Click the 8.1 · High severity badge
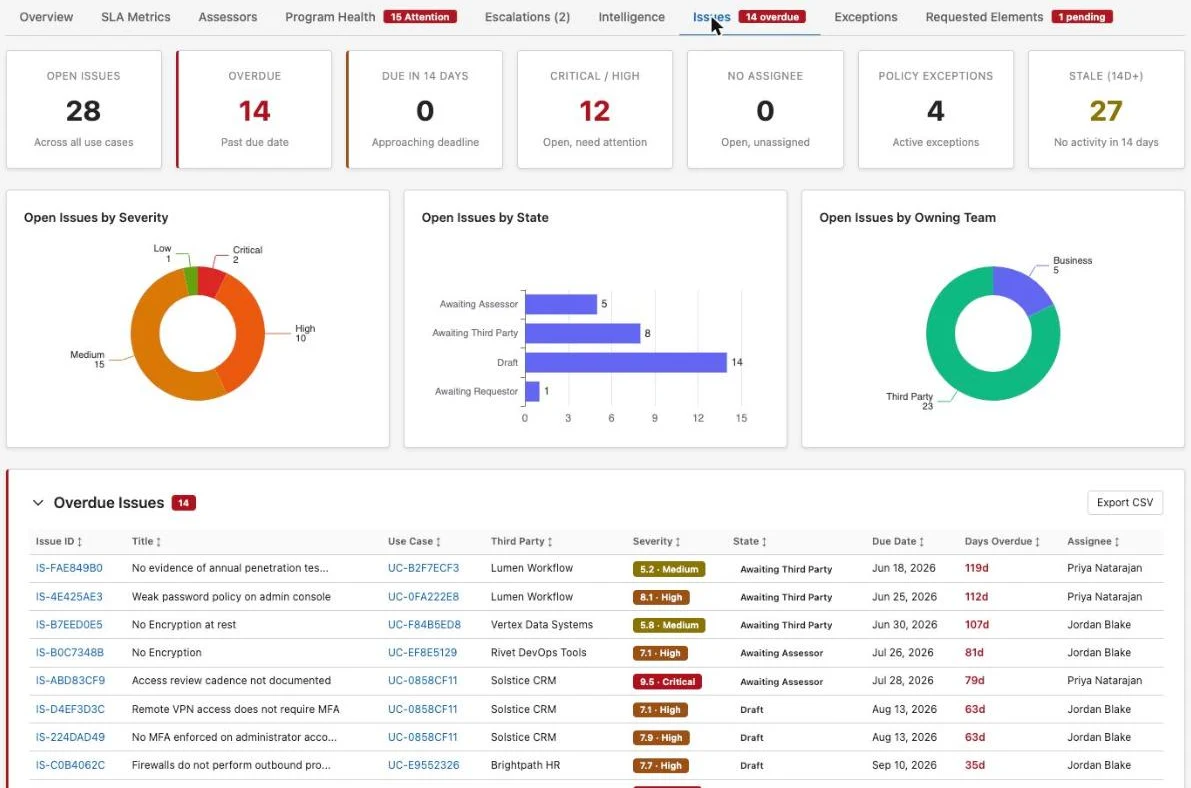This screenshot has width=1191, height=788. point(661,597)
